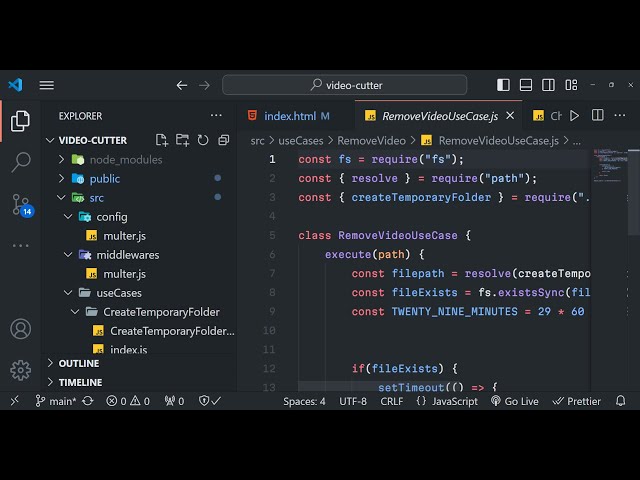Select the RemoveVideoUseCase.js tab
This screenshot has width=640, height=480.
pos(437,116)
